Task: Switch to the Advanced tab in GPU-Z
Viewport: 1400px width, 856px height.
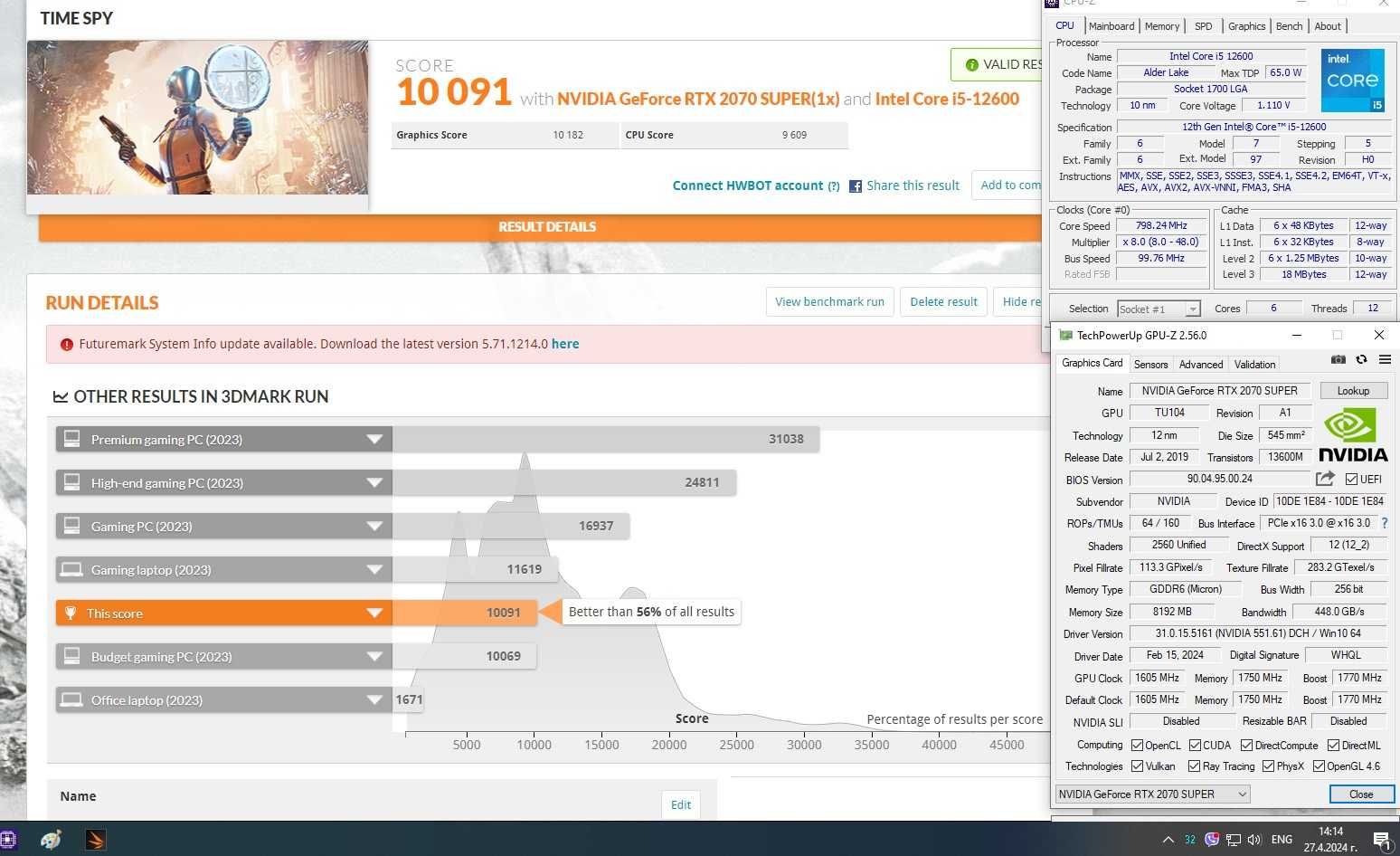Action: click(x=1200, y=365)
